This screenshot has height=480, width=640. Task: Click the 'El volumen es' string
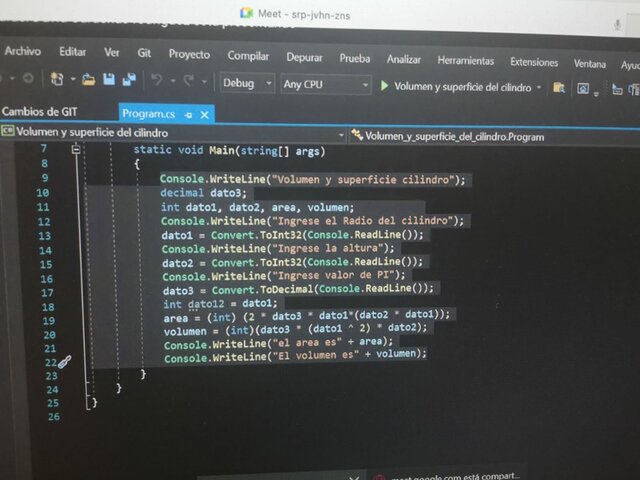[315, 356]
